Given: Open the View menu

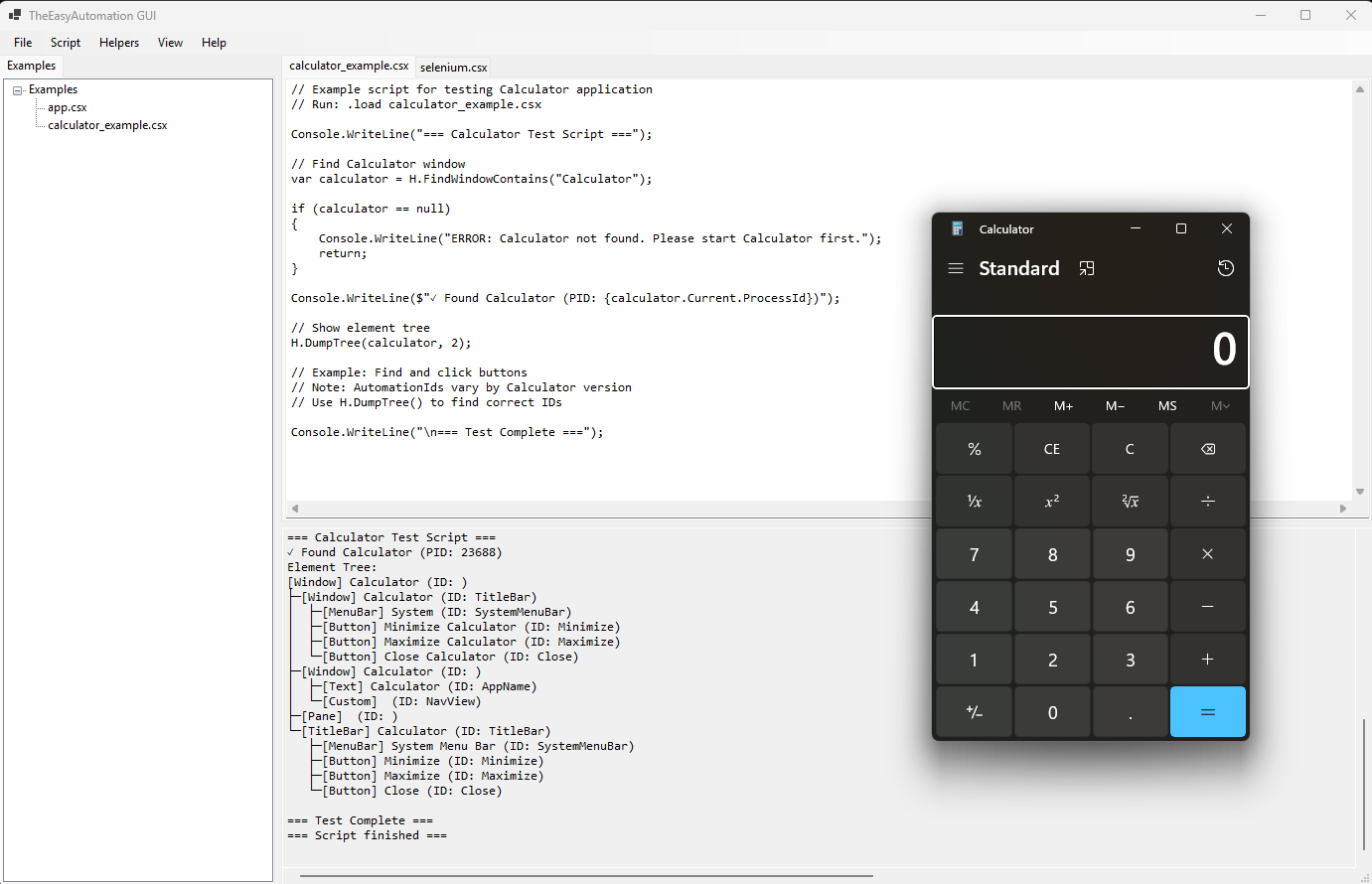Looking at the screenshot, I should [x=170, y=43].
